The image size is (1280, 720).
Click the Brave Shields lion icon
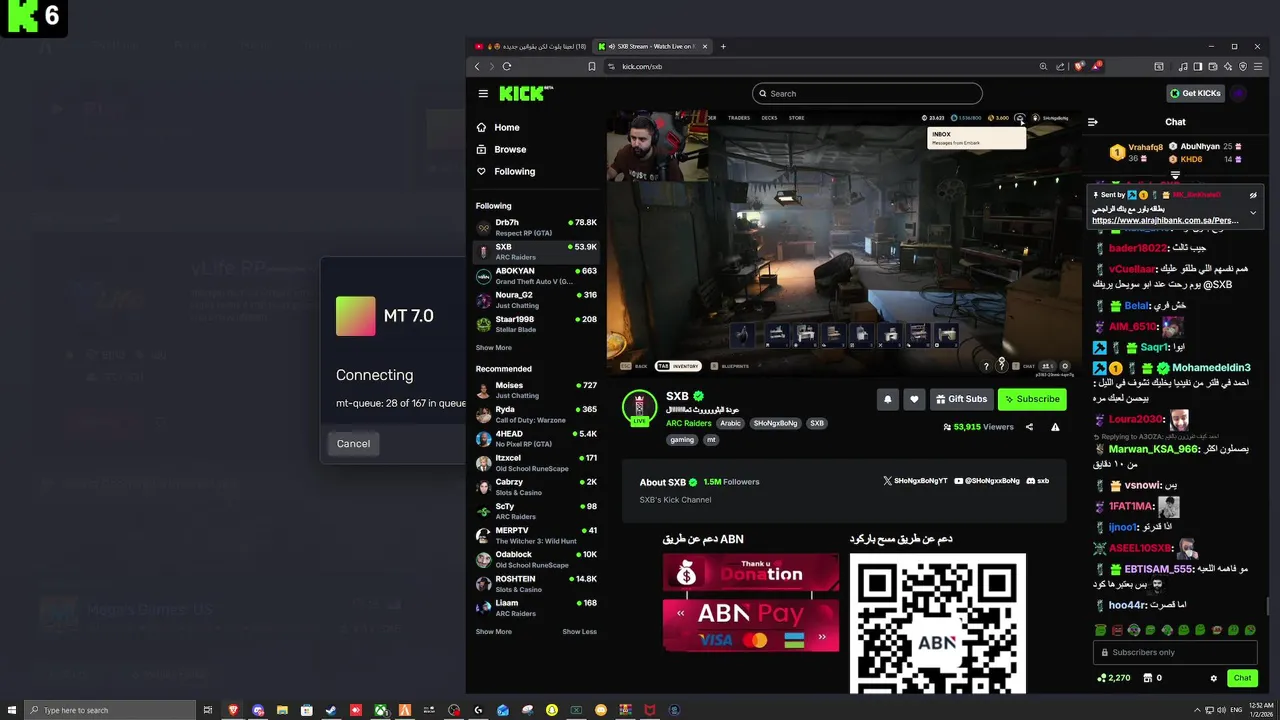point(1079,66)
